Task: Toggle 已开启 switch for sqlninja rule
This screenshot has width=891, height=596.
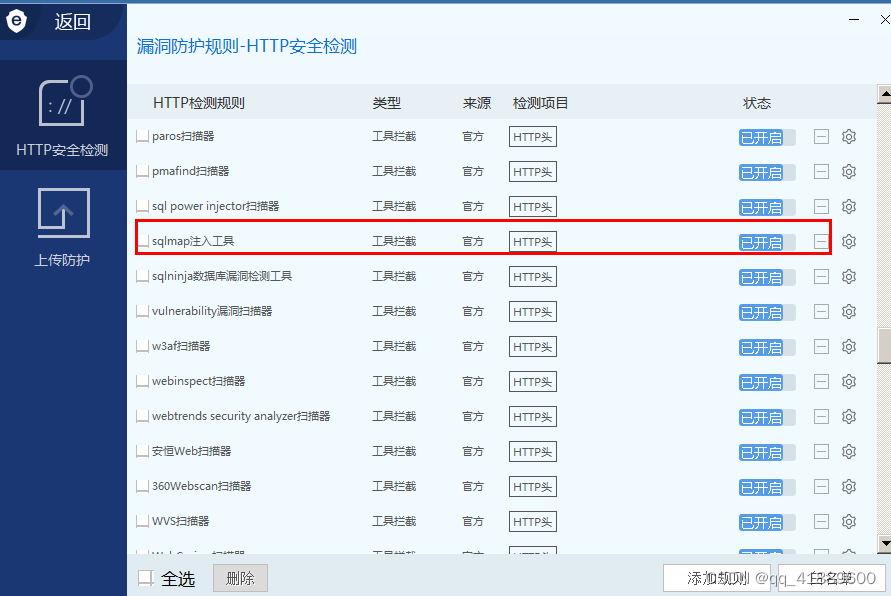Action: (x=767, y=278)
